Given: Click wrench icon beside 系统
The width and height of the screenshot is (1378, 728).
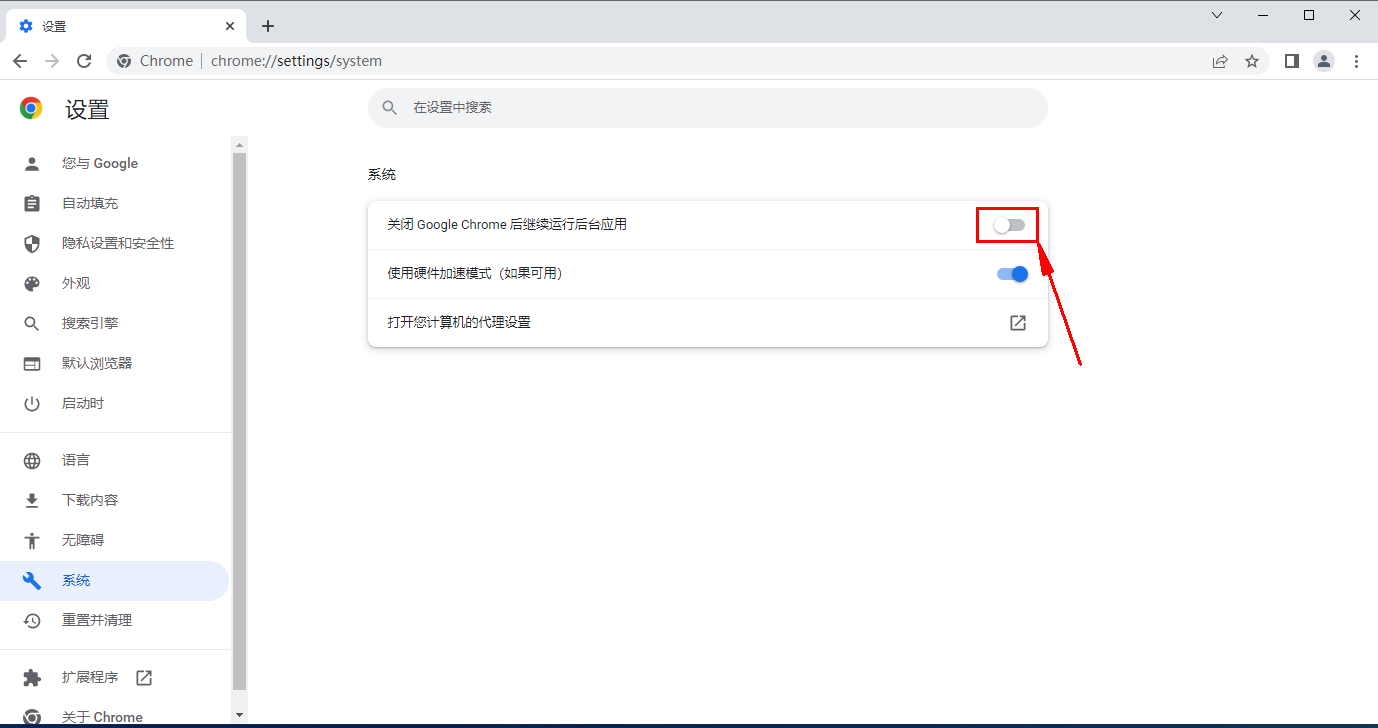Looking at the screenshot, I should (32, 580).
